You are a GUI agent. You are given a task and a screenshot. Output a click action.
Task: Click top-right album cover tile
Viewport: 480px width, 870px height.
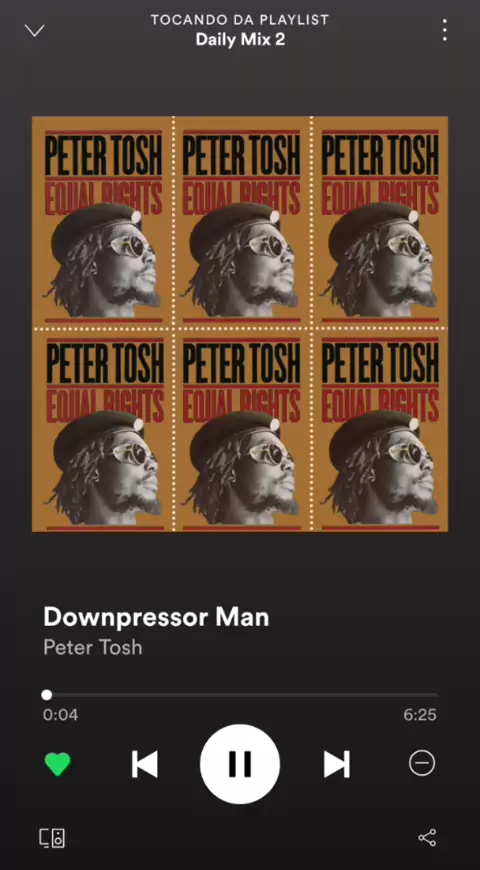click(380, 221)
